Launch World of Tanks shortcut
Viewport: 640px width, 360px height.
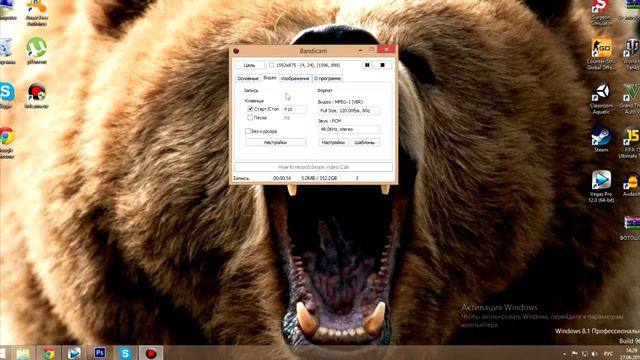click(632, 53)
